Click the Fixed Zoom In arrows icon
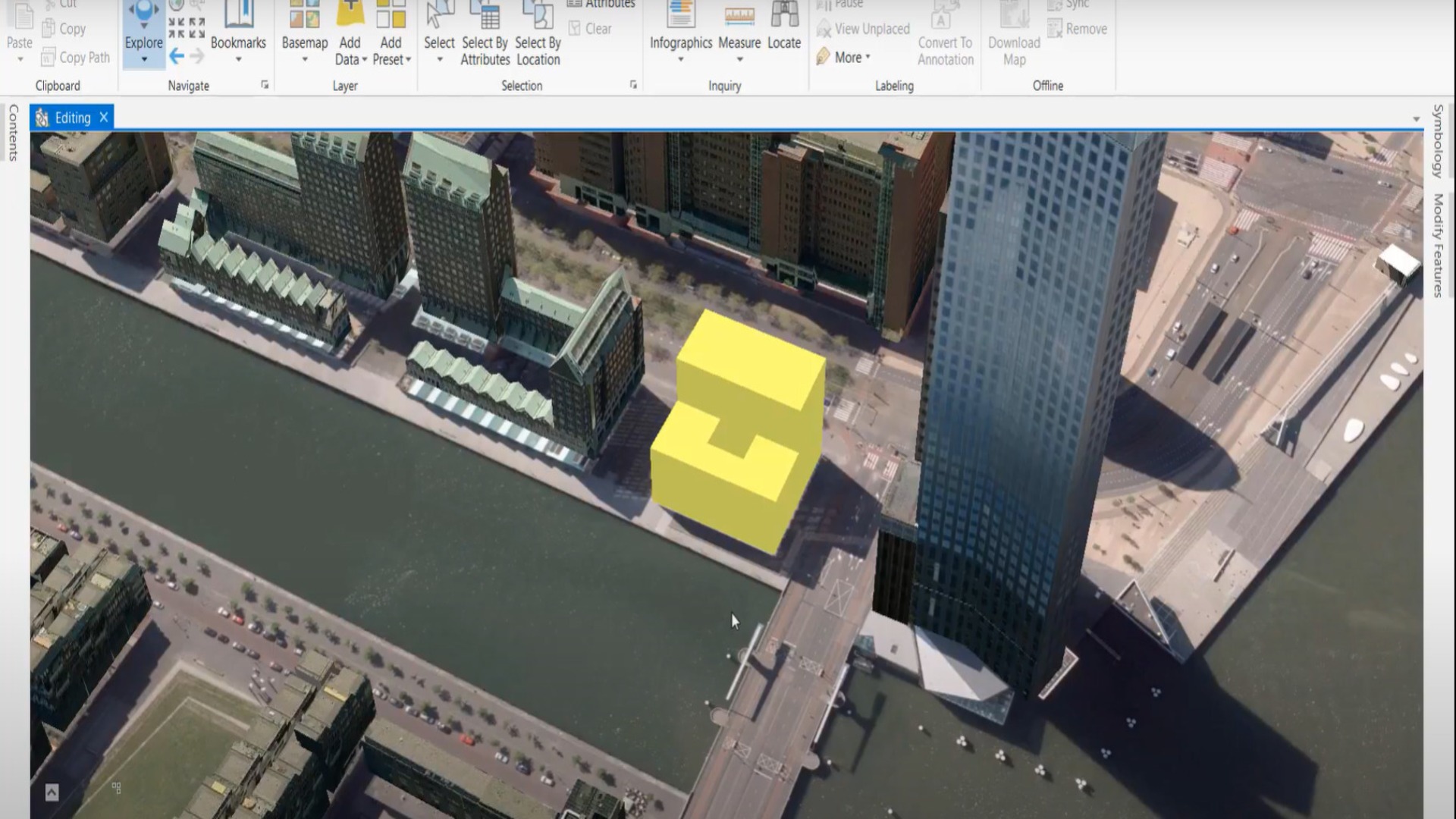This screenshot has width=1456, height=819. point(177,28)
